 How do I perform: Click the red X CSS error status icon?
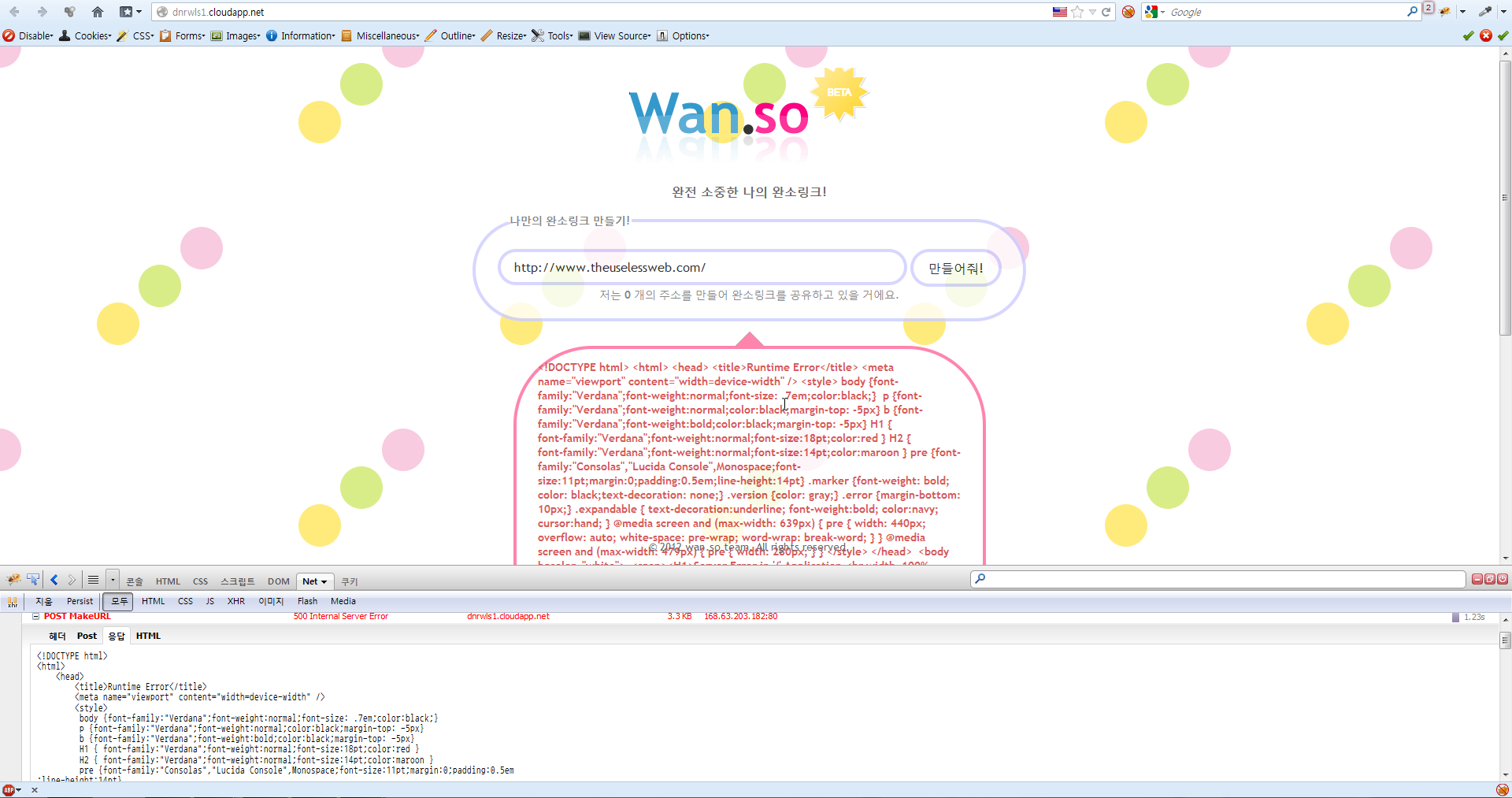pos(1486,35)
